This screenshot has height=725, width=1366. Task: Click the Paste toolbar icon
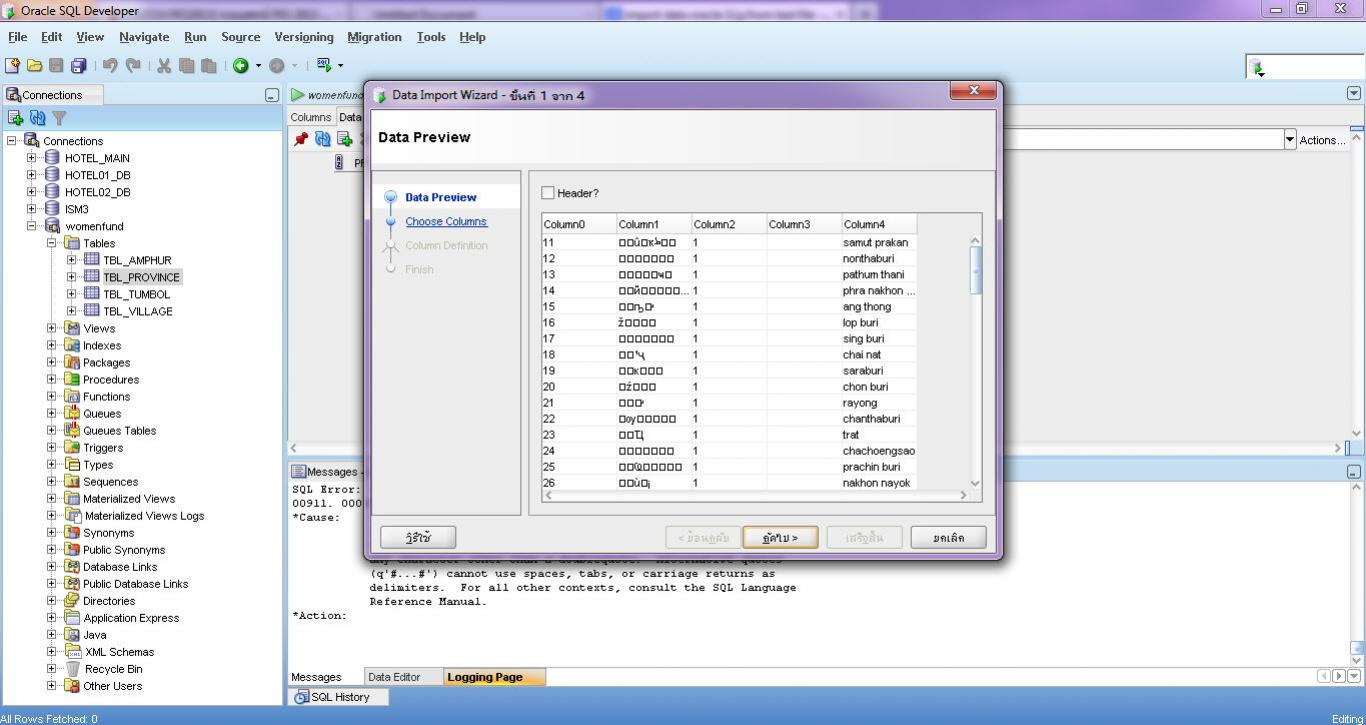coord(208,66)
